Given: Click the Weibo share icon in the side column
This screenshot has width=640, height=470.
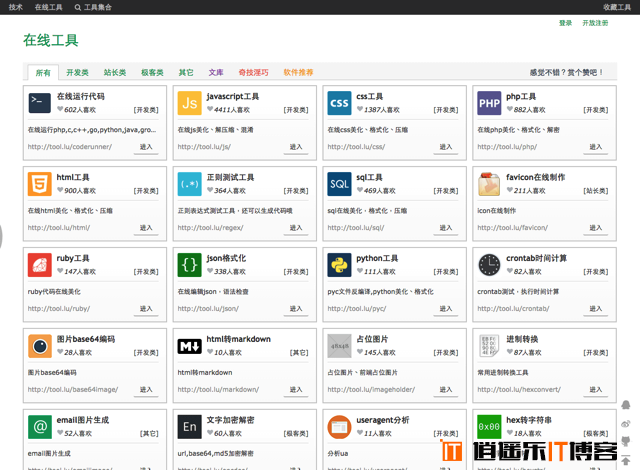Looking at the screenshot, I should coord(625,423).
